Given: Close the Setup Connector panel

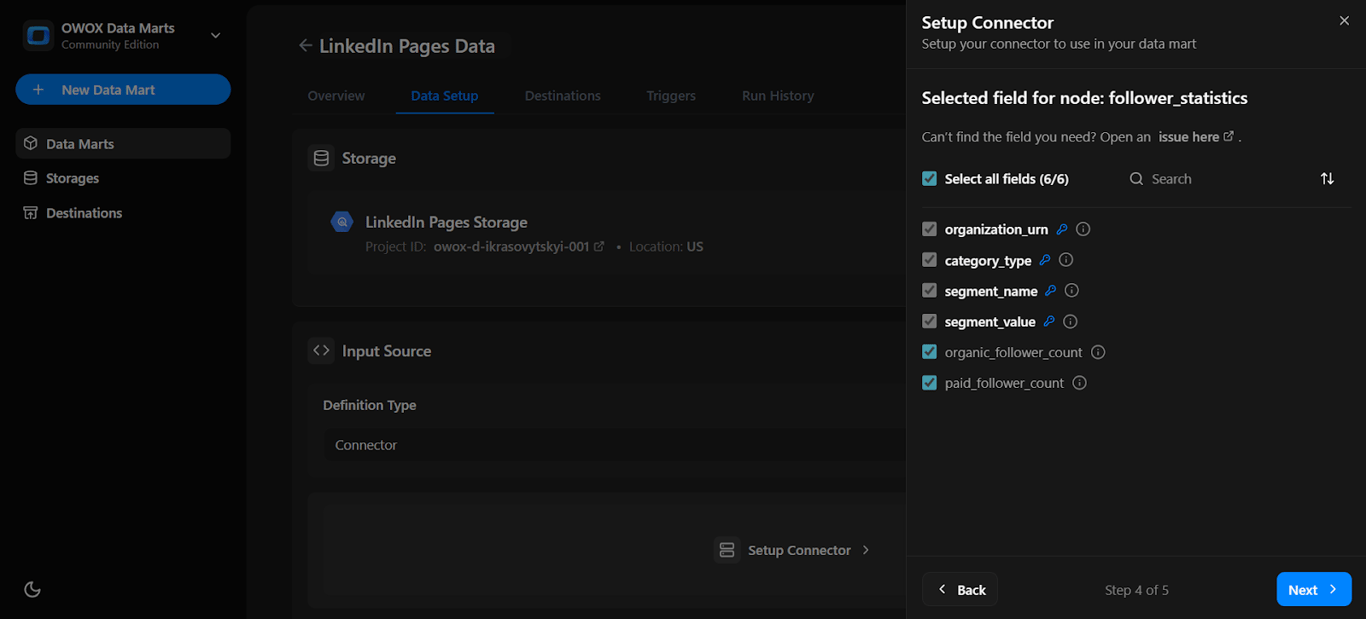Looking at the screenshot, I should (x=1344, y=21).
